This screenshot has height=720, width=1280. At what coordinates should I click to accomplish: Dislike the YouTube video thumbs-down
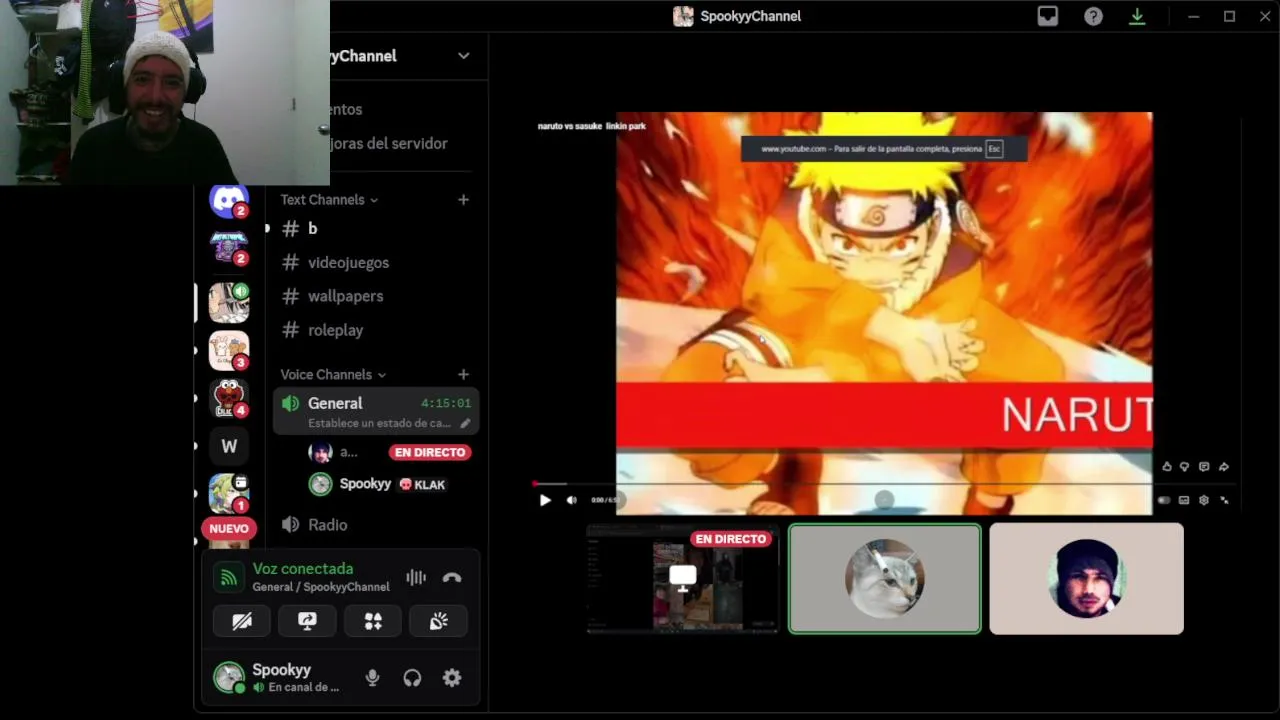[x=1184, y=467]
